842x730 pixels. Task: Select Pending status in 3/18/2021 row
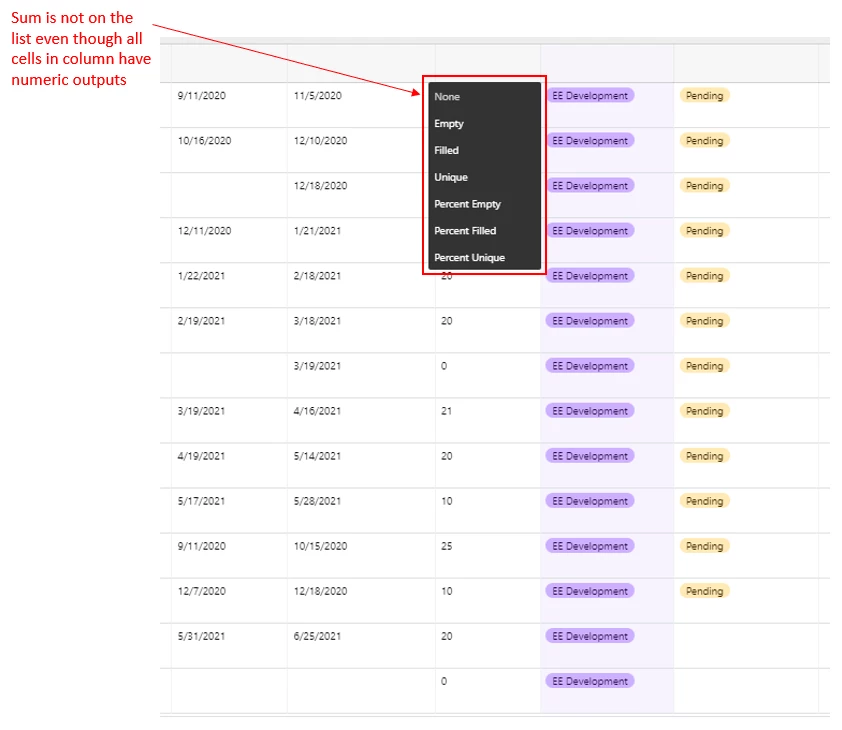pos(704,321)
